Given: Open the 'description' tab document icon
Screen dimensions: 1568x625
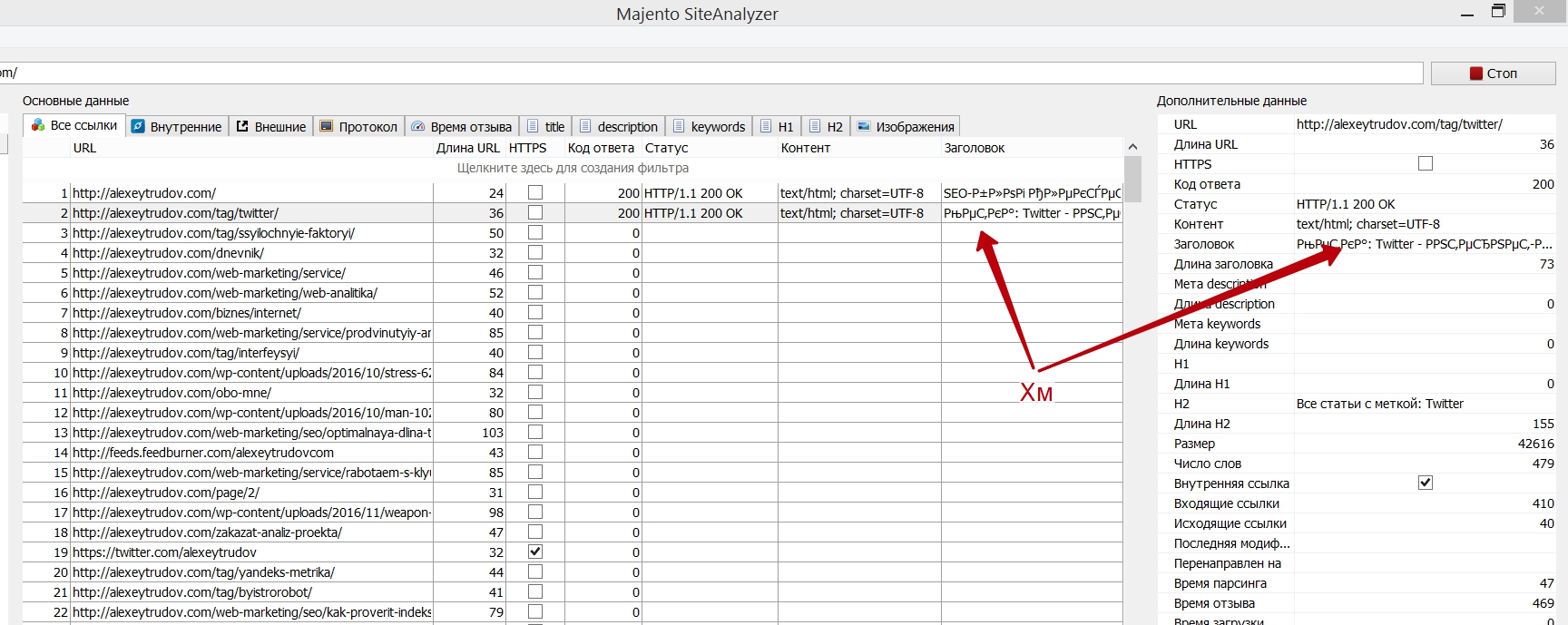Looking at the screenshot, I should (585, 126).
